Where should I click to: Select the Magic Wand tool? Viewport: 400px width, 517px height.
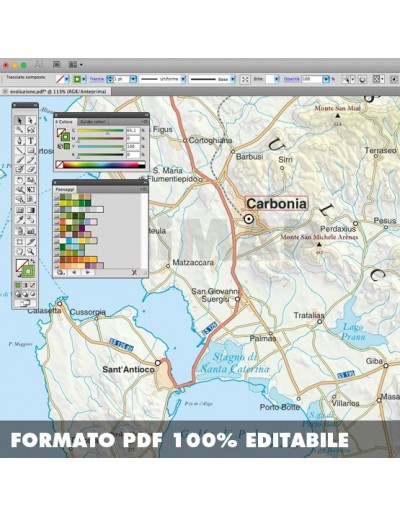click(x=20, y=130)
